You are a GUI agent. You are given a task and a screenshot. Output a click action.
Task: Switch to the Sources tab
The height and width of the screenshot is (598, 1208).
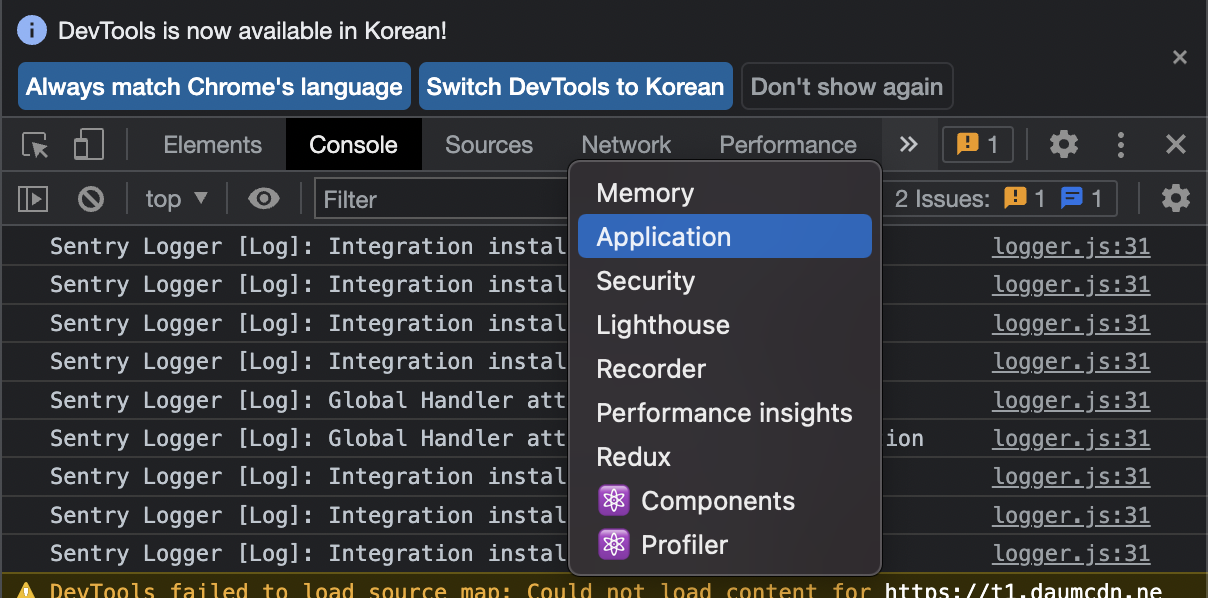489,145
